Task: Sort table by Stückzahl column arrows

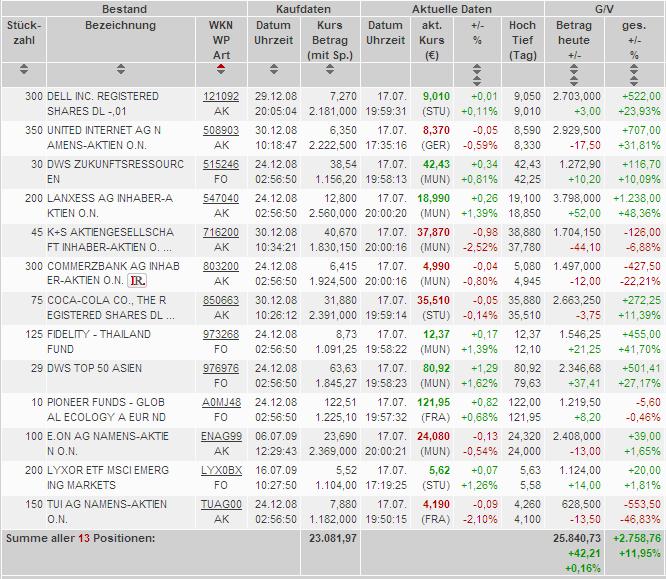Action: pyautogui.click(x=24, y=70)
